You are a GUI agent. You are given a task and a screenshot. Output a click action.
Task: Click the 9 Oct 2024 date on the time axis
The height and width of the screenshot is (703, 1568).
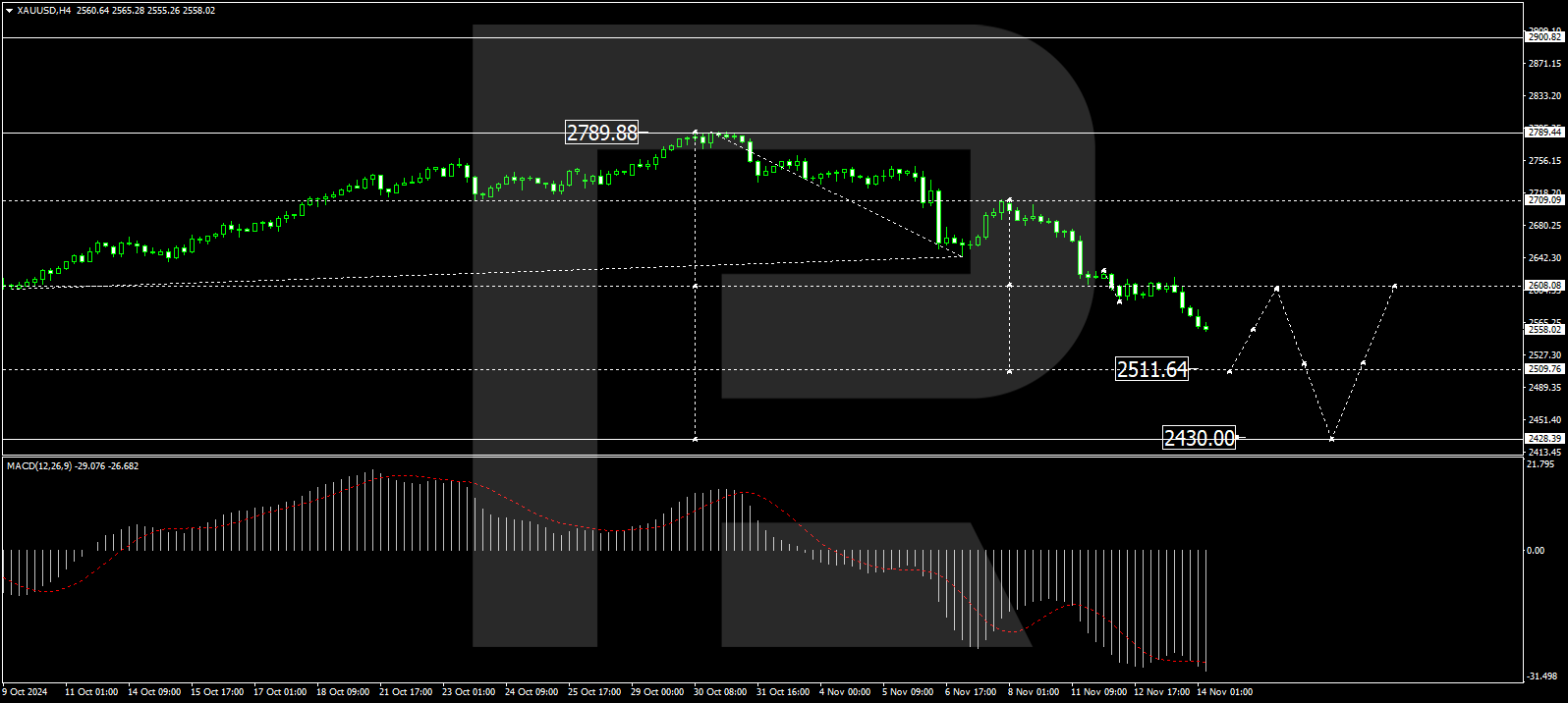pos(27,692)
